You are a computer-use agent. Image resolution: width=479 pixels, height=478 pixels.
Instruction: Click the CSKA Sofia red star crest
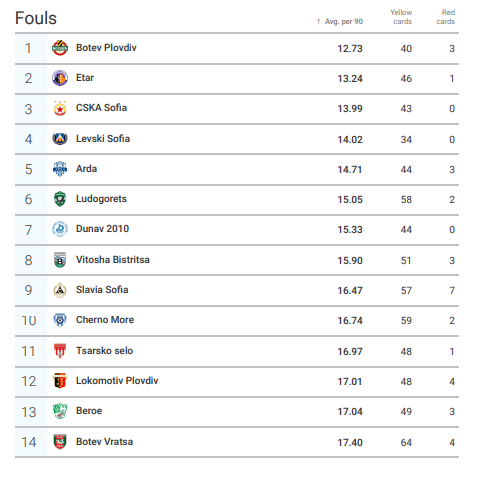(60, 108)
